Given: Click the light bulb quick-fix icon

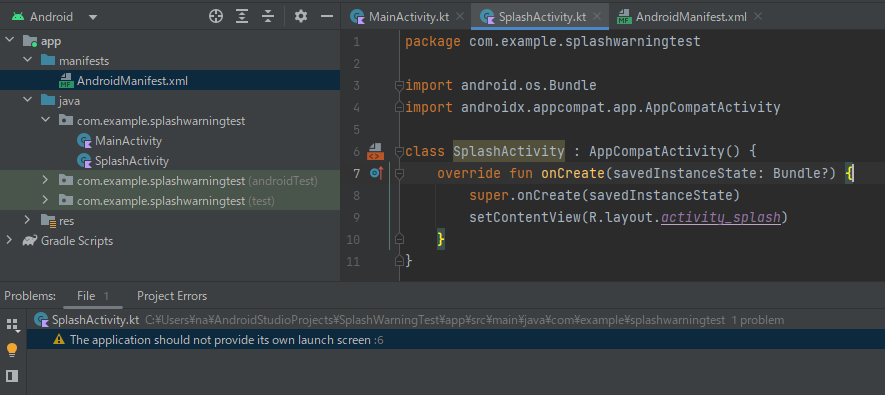Looking at the screenshot, I should (12, 350).
